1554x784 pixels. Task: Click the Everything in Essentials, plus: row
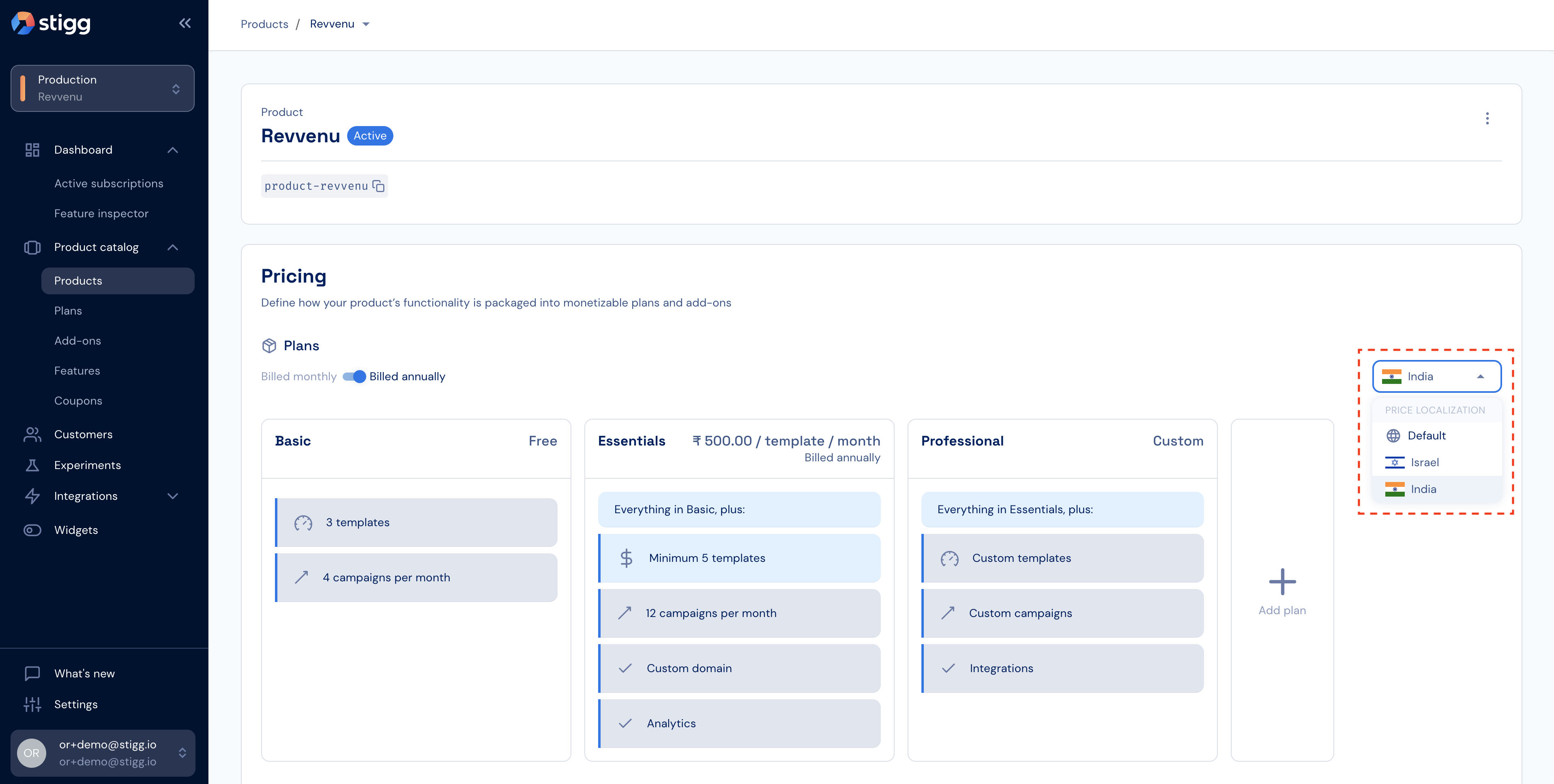click(1062, 510)
